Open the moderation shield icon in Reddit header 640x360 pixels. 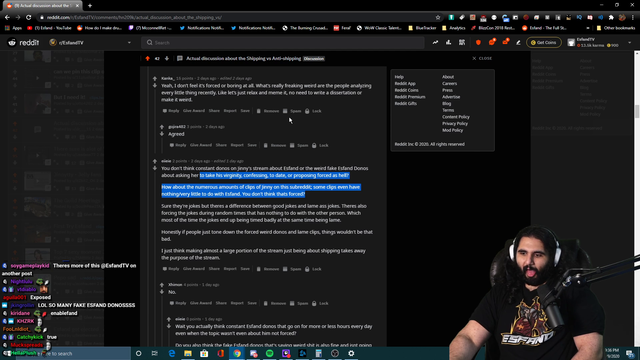478,42
